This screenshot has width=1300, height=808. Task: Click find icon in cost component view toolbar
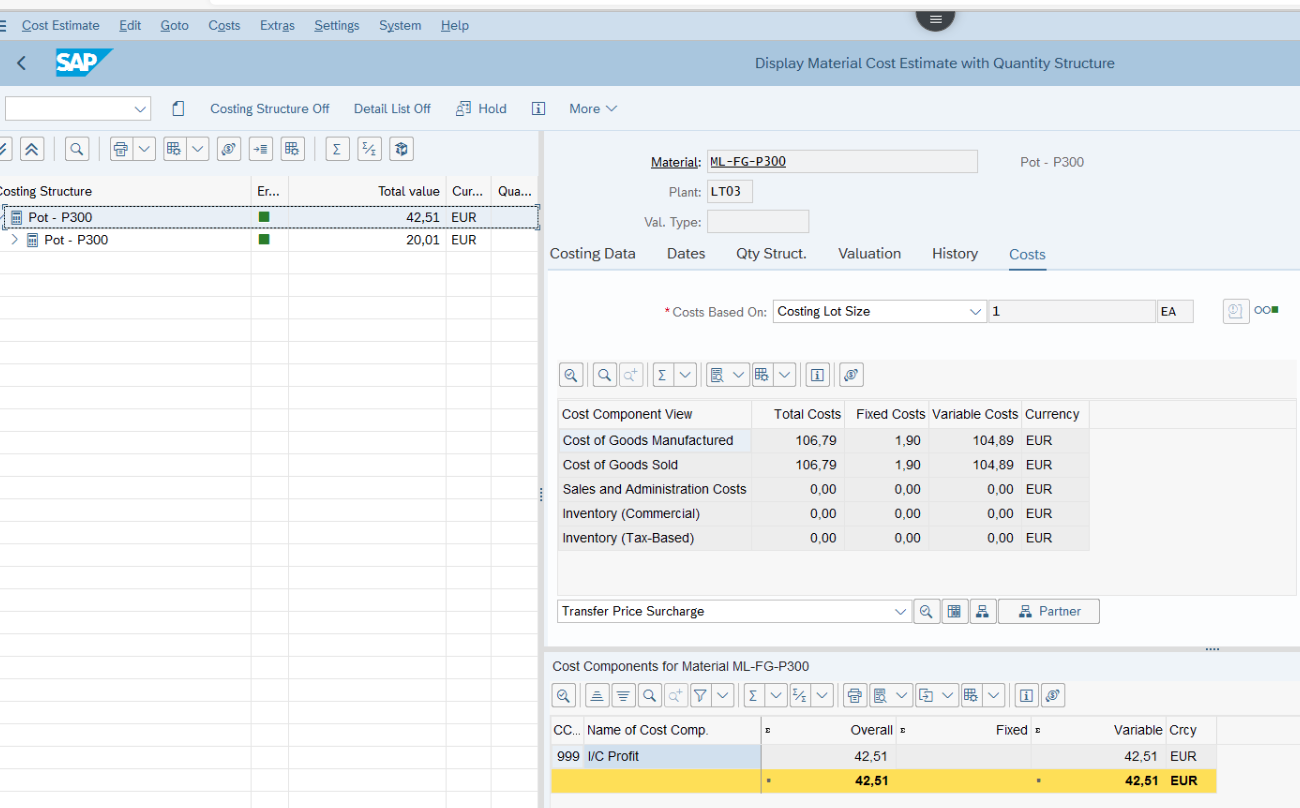click(604, 375)
